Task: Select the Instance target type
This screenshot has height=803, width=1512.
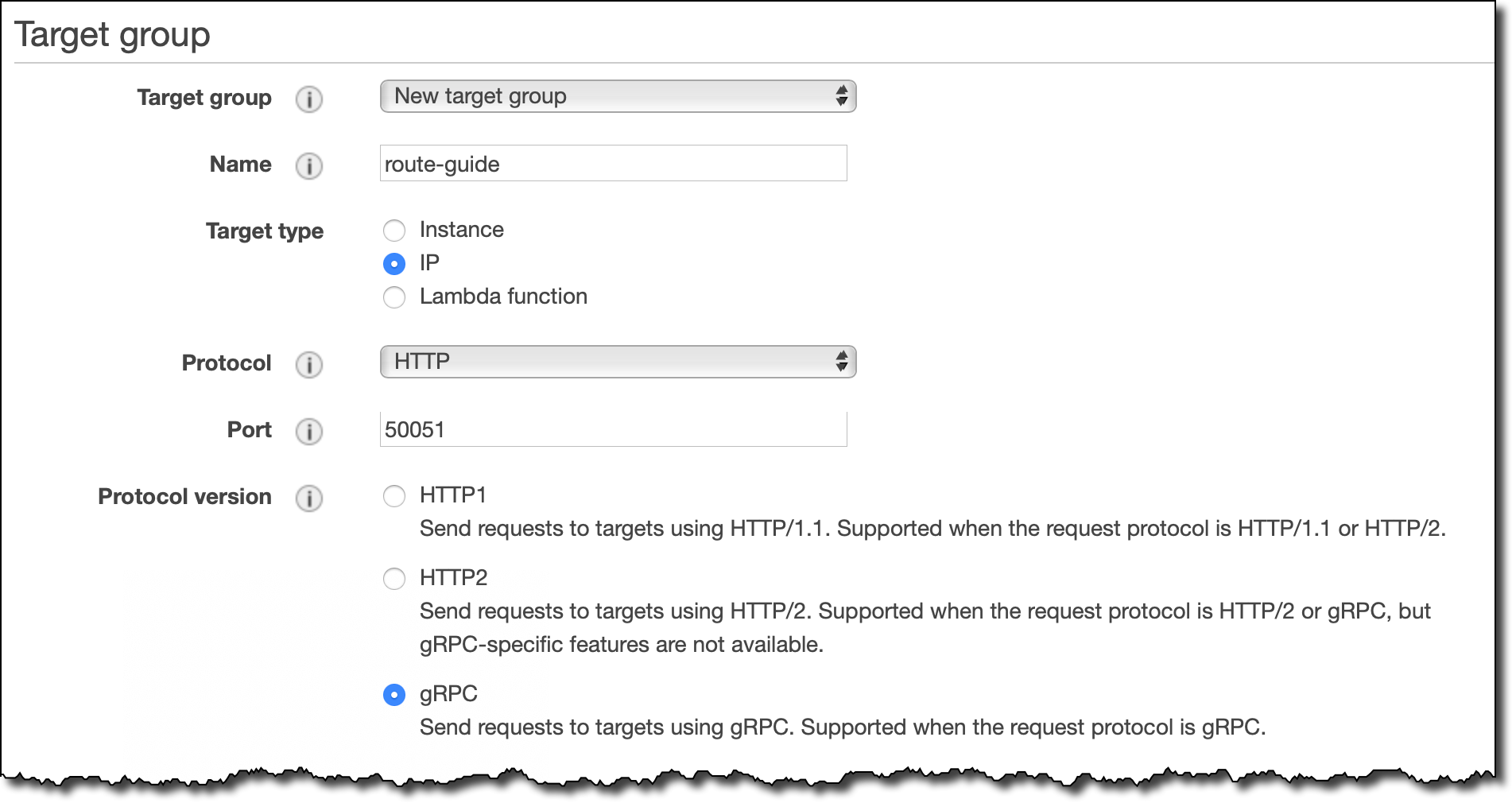Action: click(x=394, y=231)
